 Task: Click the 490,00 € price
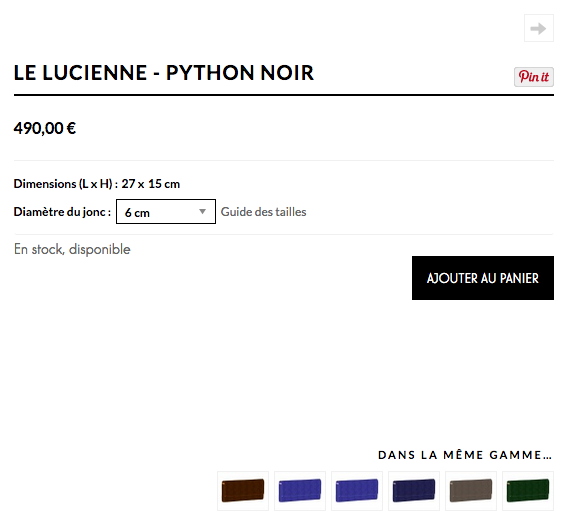45,129
